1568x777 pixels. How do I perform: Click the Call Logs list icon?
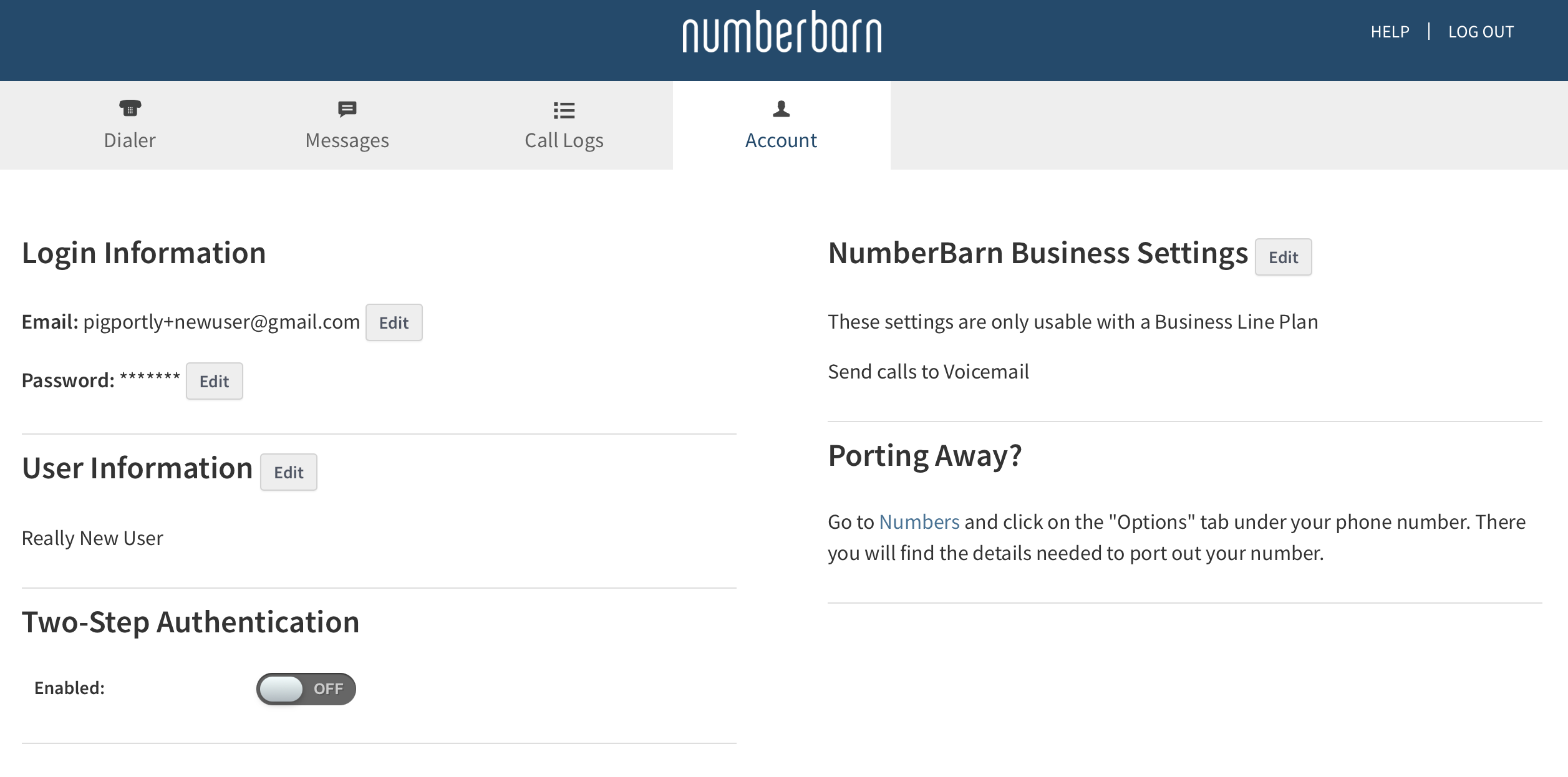click(x=564, y=110)
